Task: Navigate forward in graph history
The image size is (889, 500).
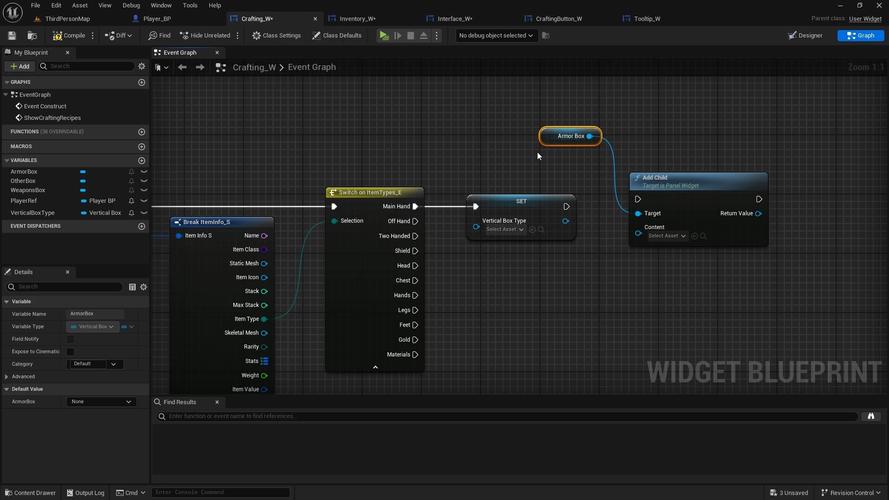Action: coord(200,67)
